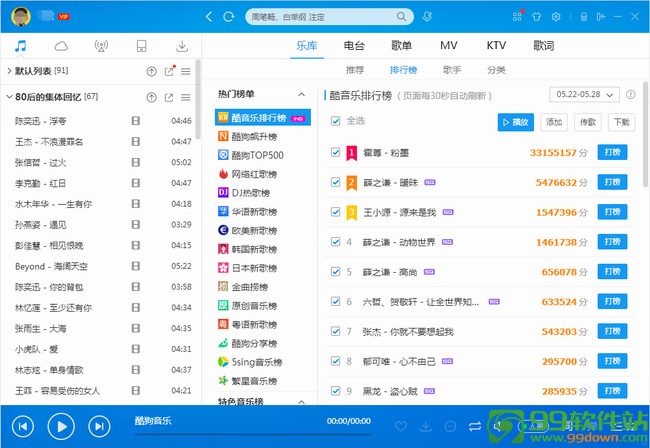Open the apps grid icon
This screenshot has height=448, width=650.
click(517, 17)
